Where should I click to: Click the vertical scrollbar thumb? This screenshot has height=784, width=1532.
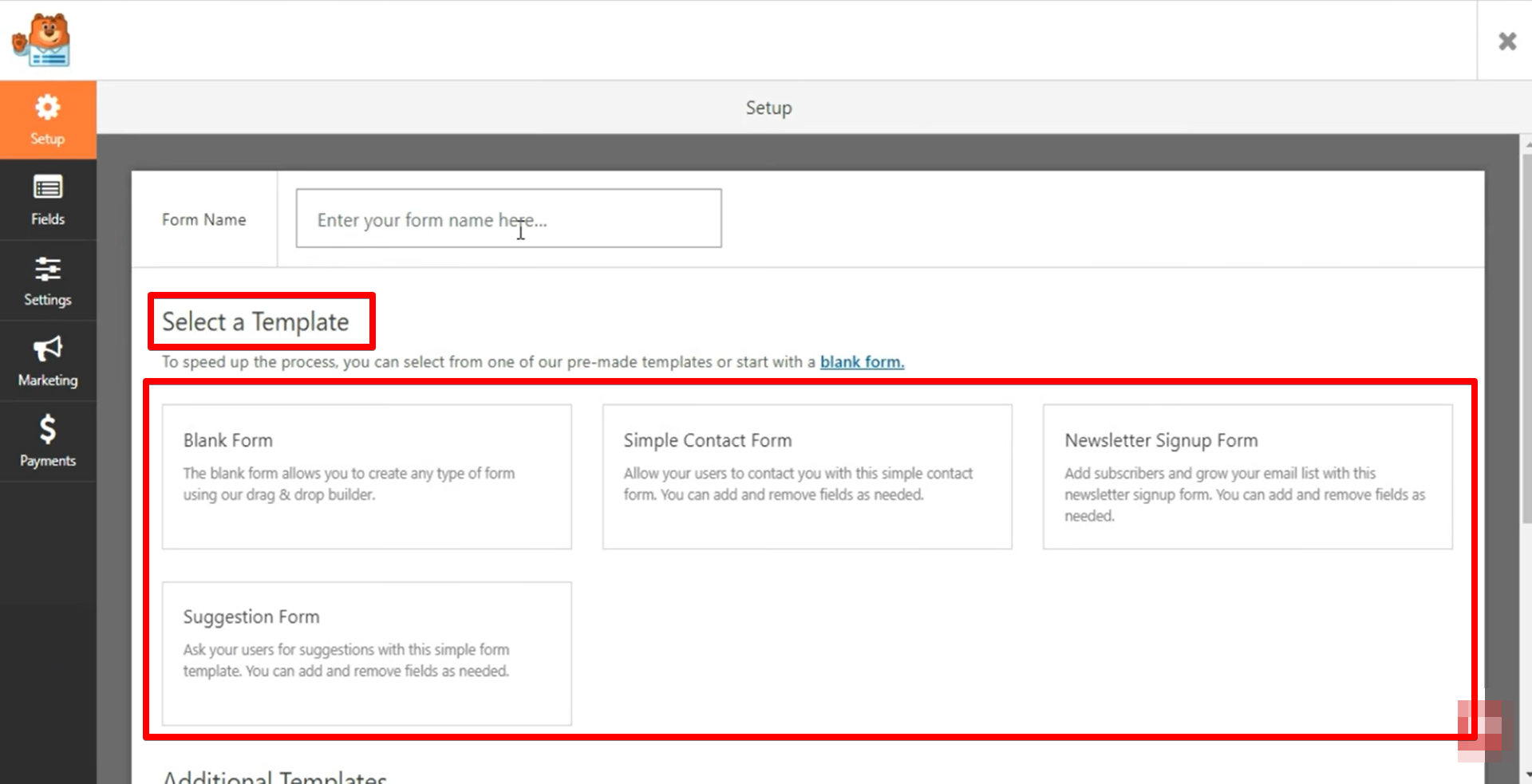click(1526, 335)
